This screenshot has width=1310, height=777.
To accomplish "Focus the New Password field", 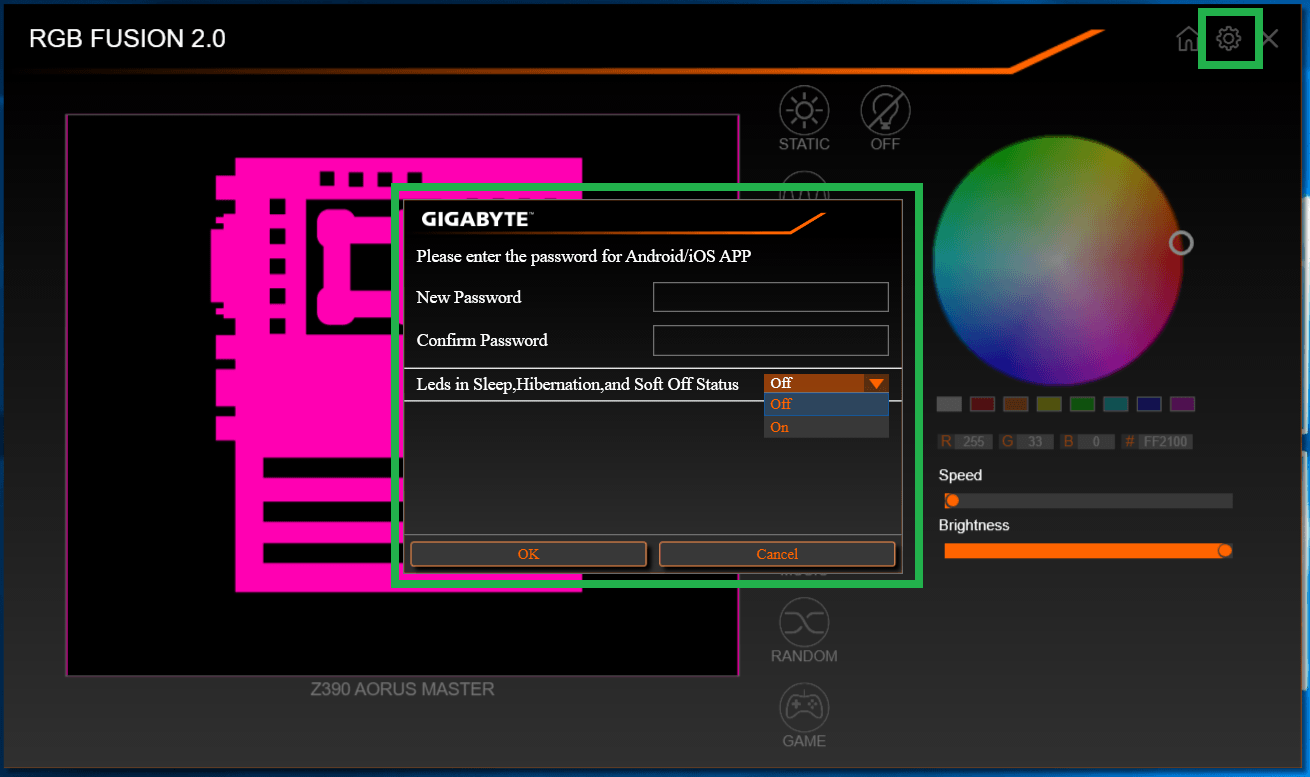I will click(x=770, y=297).
